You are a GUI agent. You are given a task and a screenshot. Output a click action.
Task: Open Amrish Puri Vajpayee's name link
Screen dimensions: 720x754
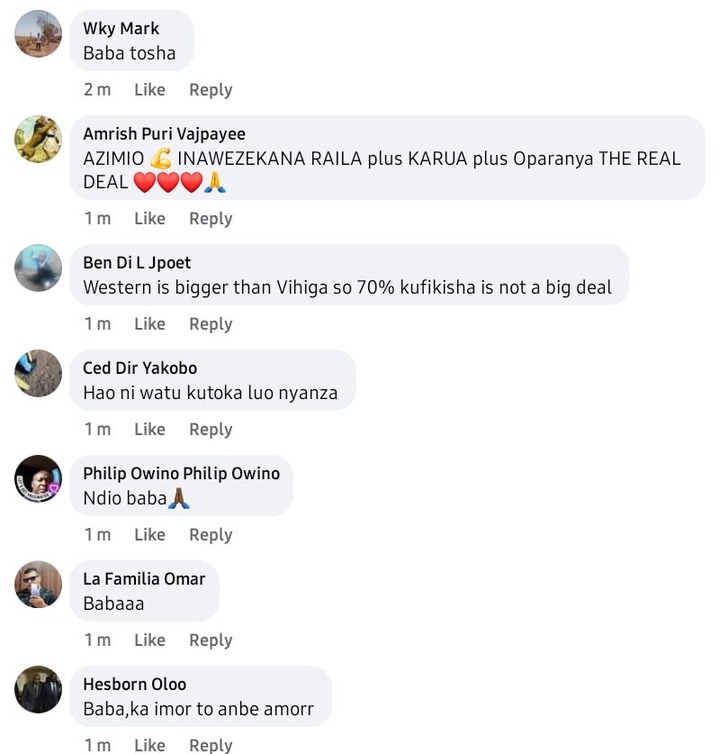tap(164, 134)
